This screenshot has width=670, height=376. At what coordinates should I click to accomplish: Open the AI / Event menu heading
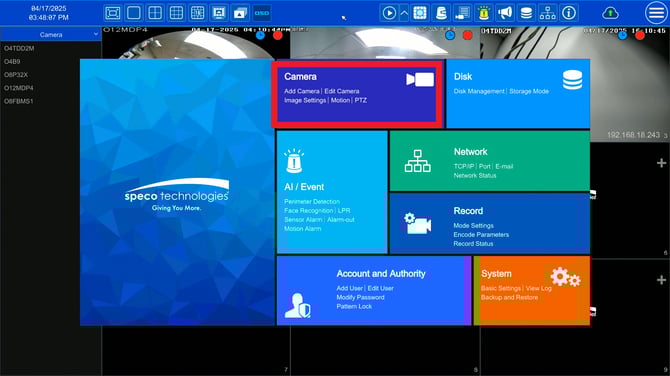[x=304, y=187]
